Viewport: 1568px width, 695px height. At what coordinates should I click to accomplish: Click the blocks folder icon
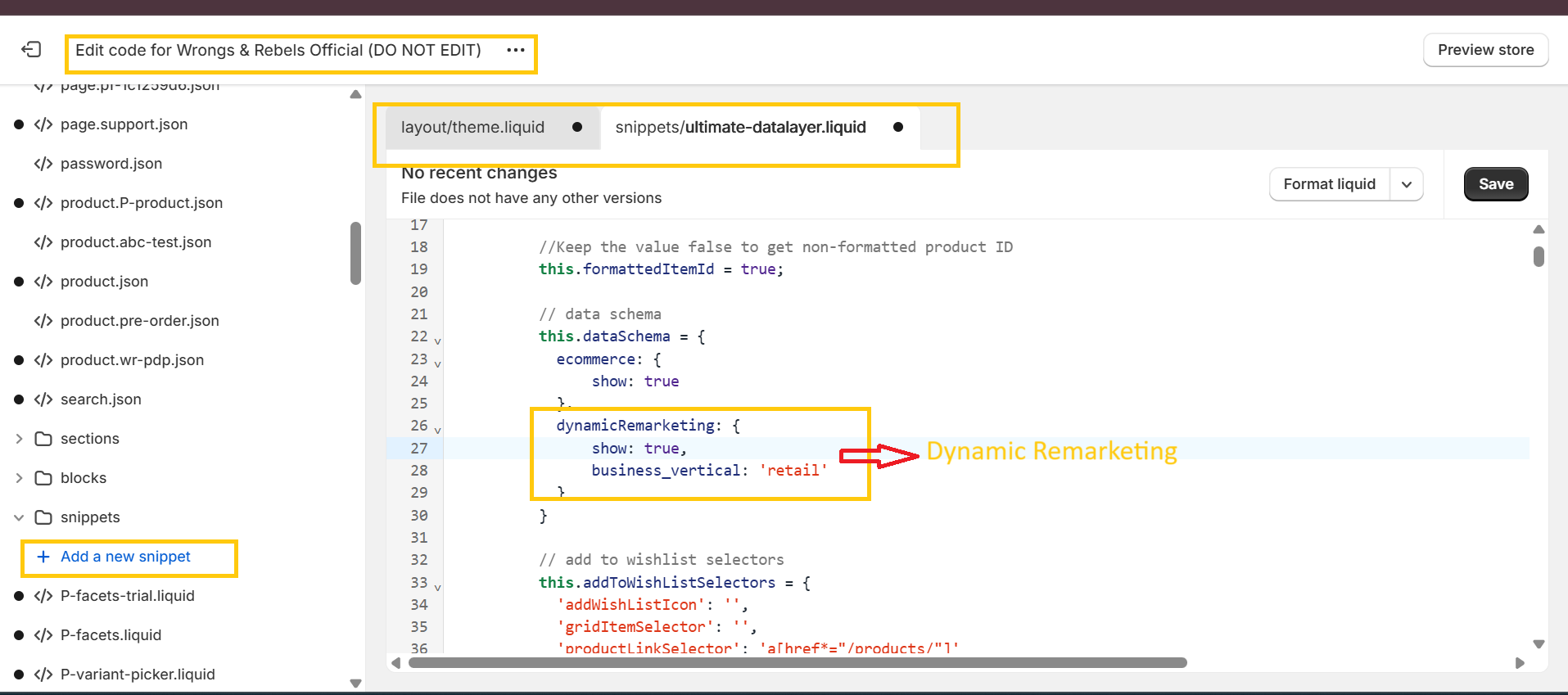[x=43, y=478]
